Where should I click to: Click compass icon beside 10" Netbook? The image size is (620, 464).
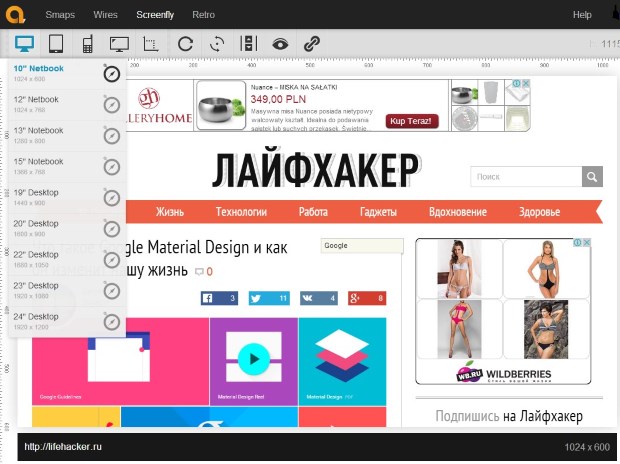click(112, 74)
